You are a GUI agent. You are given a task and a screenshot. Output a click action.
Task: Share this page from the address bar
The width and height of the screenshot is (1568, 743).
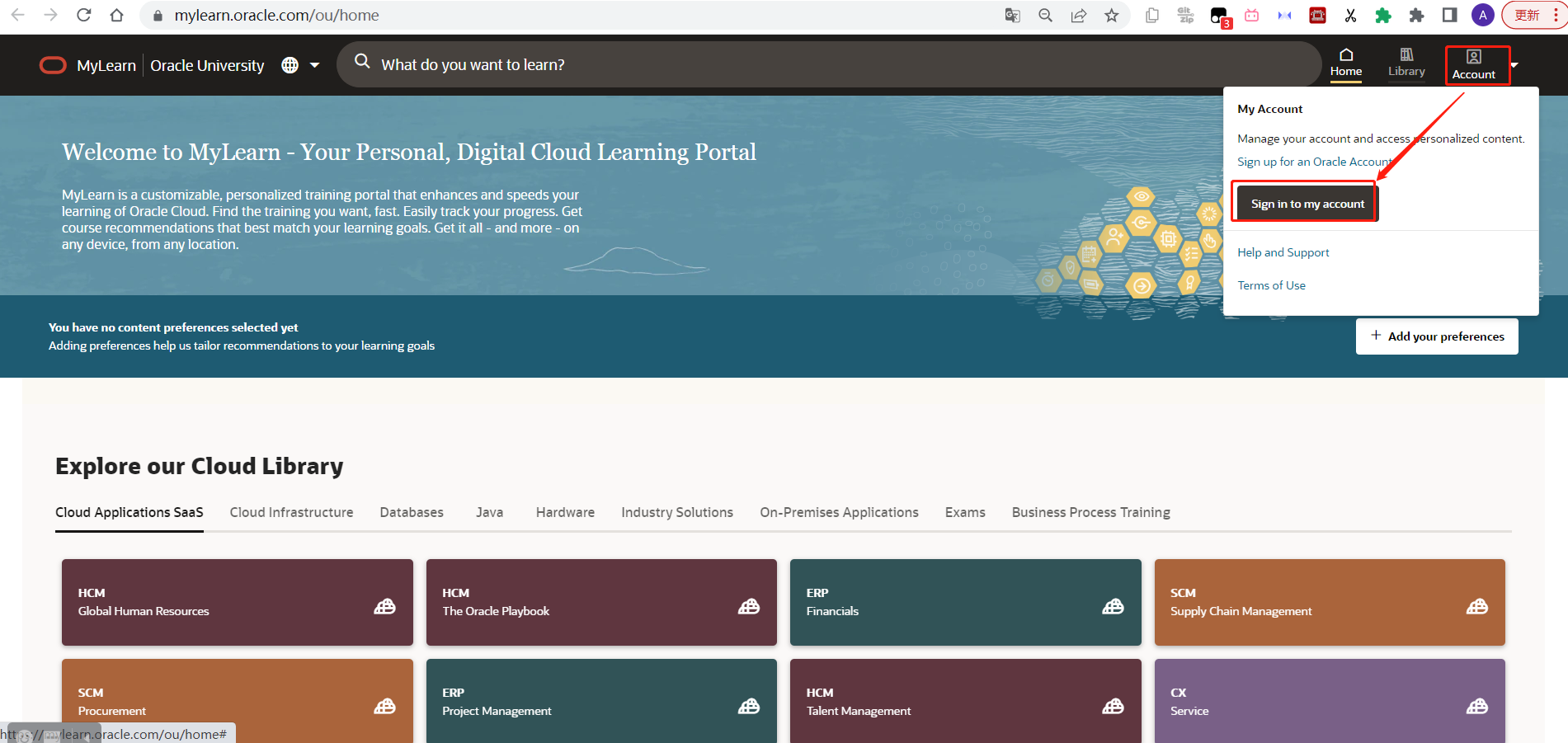1079,15
